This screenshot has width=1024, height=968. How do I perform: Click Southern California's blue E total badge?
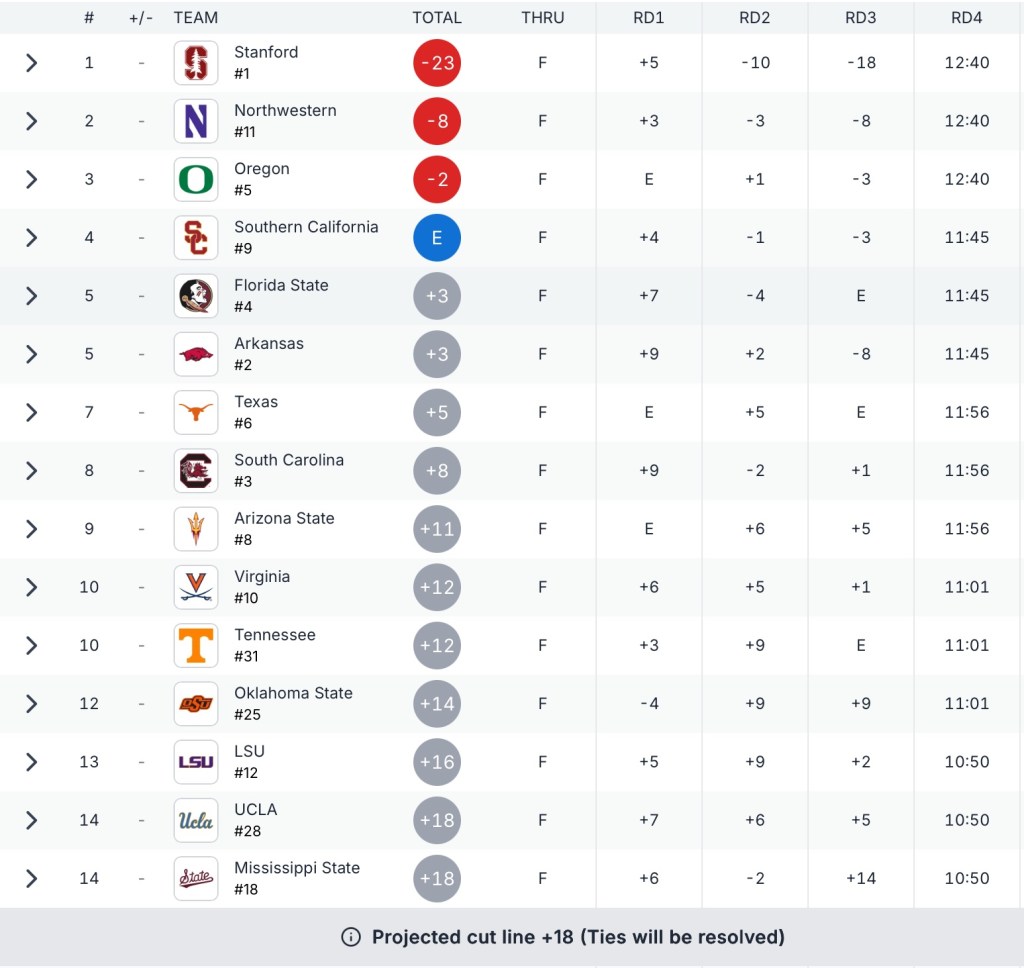pyautogui.click(x=437, y=237)
